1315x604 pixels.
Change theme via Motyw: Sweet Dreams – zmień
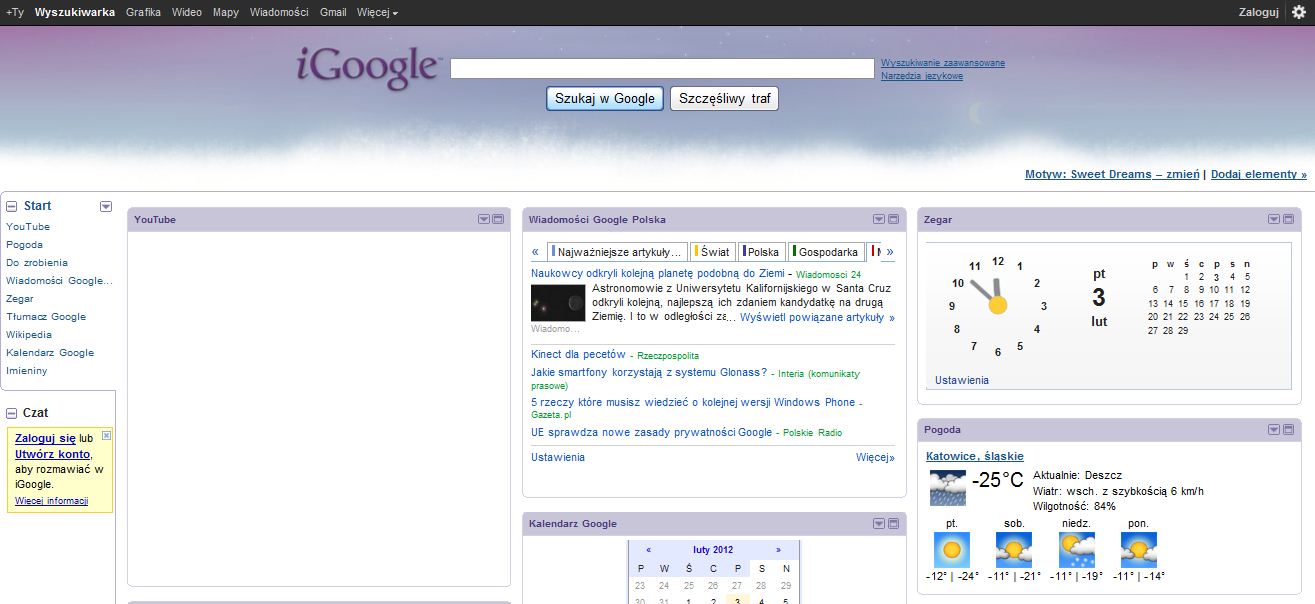(1112, 174)
